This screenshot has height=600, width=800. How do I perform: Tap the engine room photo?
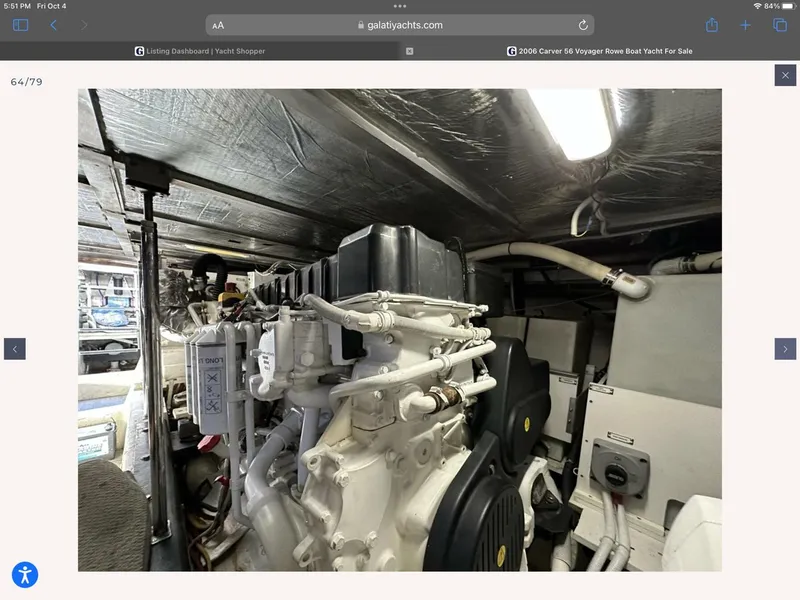pos(400,330)
